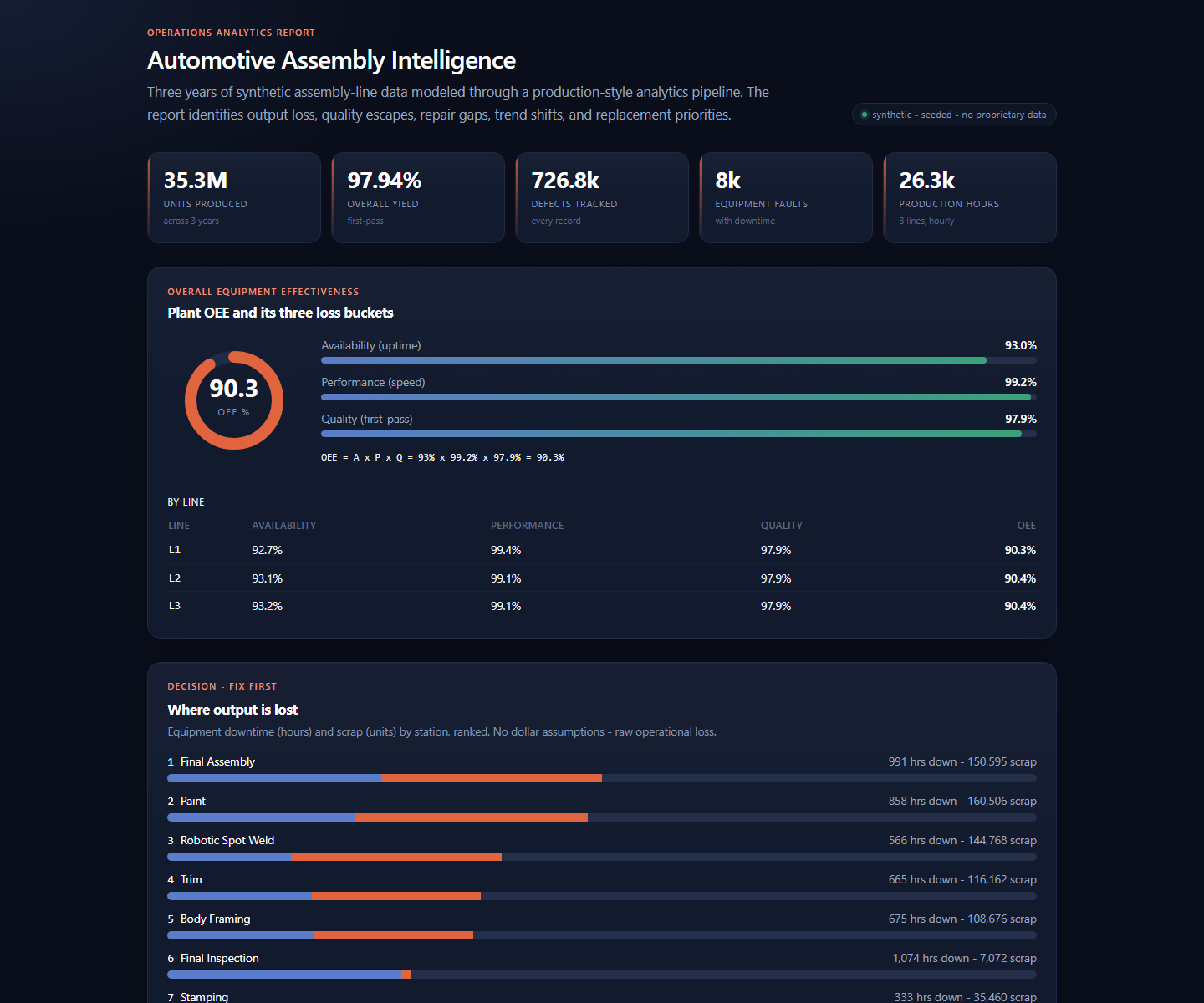Click the 90.3 OEE donut gauge
The image size is (1204, 1003).
click(234, 400)
